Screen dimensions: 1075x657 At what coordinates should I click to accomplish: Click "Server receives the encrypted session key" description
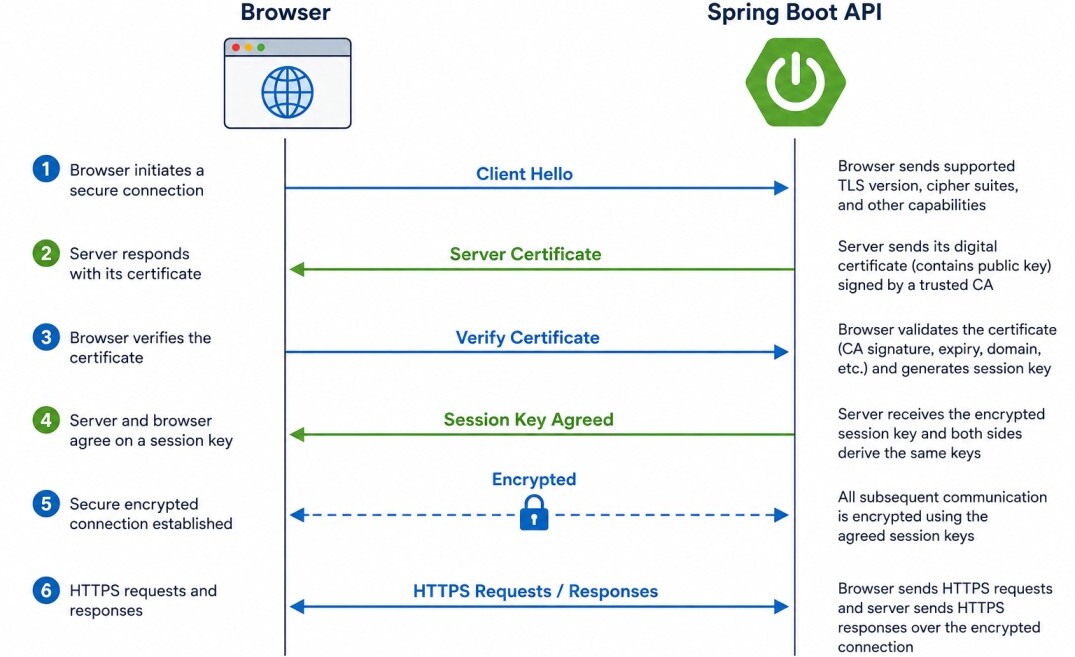(941, 433)
